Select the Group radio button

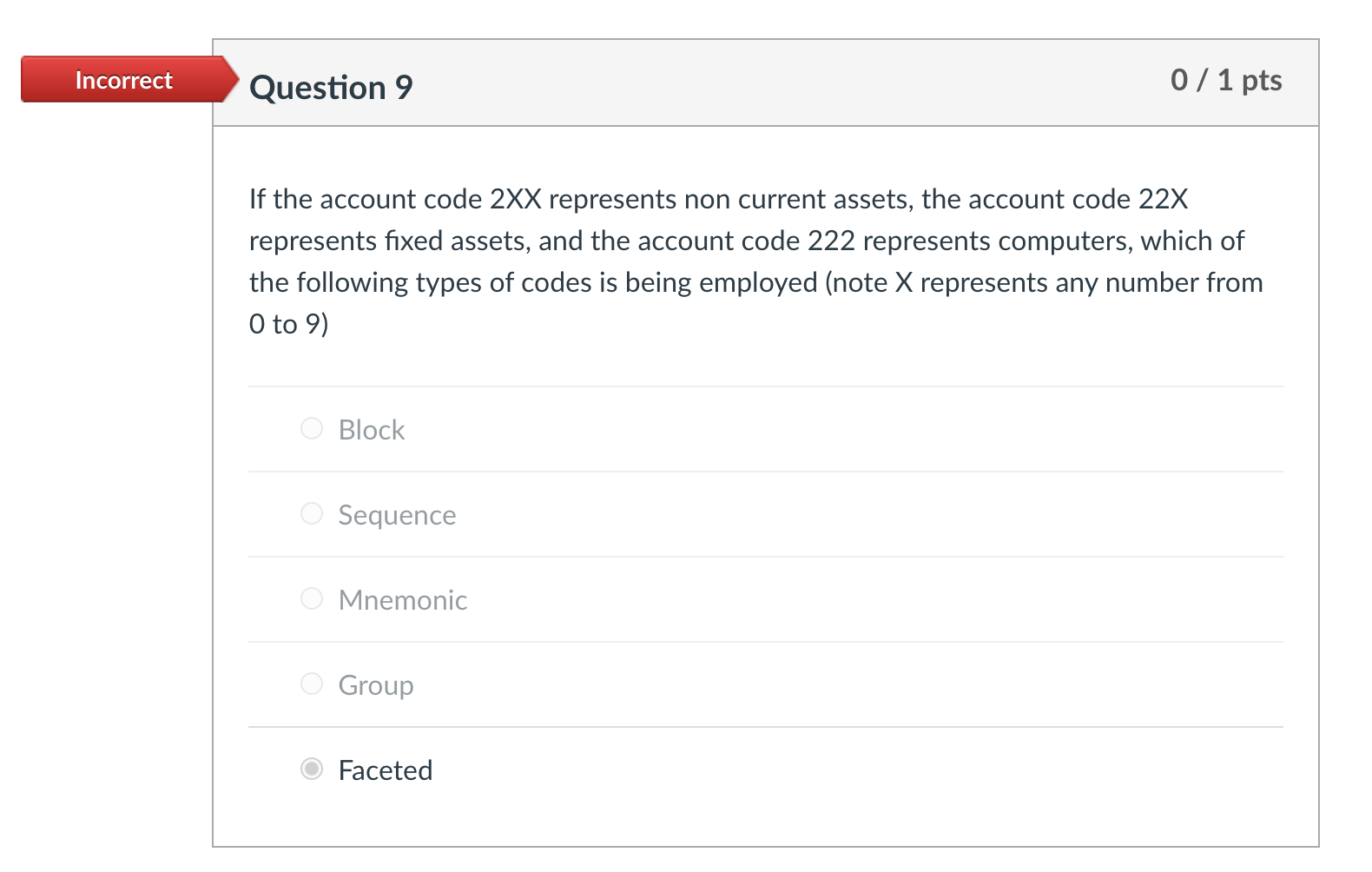click(311, 684)
